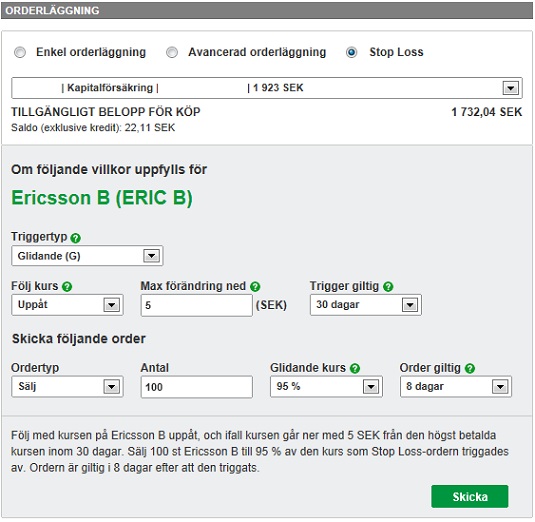This screenshot has width=535, height=522.
Task: Show help for Följ kurs
Action: point(67,287)
